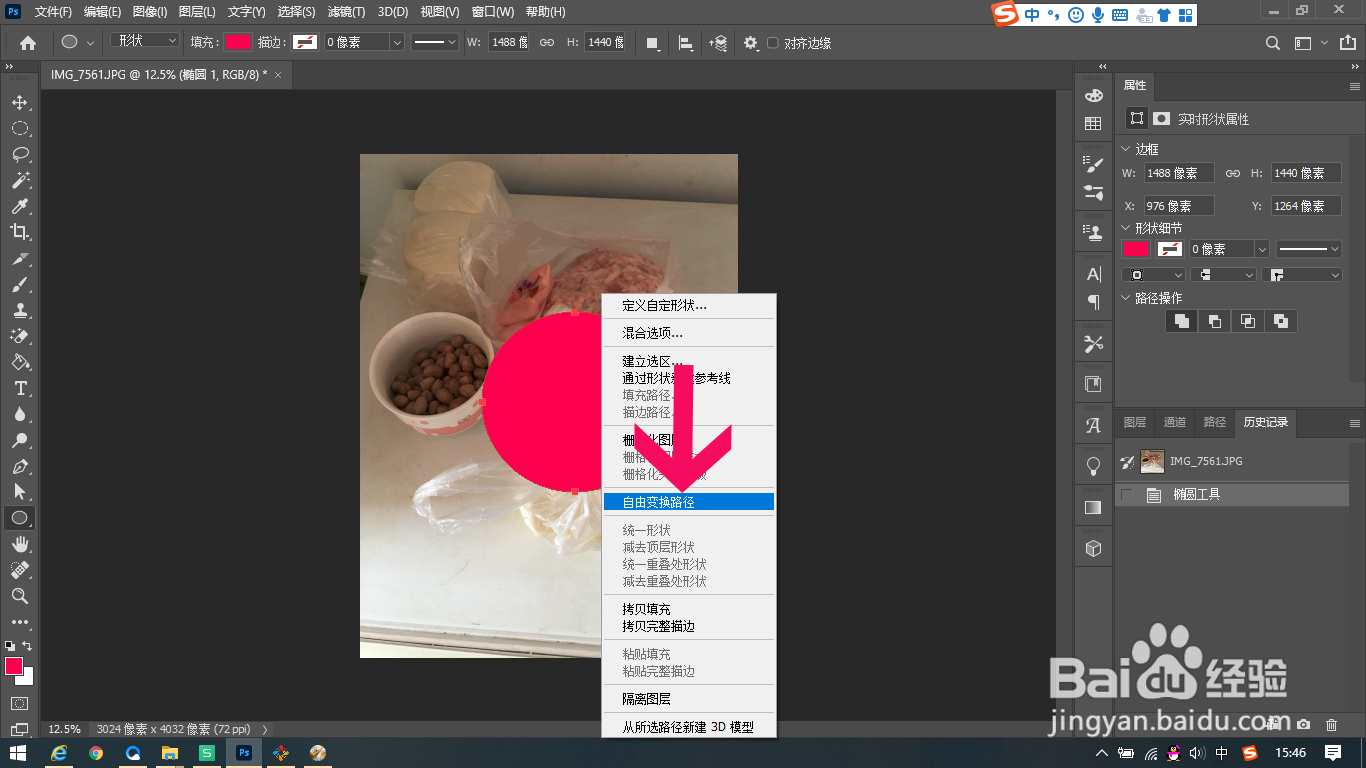This screenshot has height=768, width=1366.
Task: Open the 3D panel icon in the dock
Action: tap(1093, 547)
